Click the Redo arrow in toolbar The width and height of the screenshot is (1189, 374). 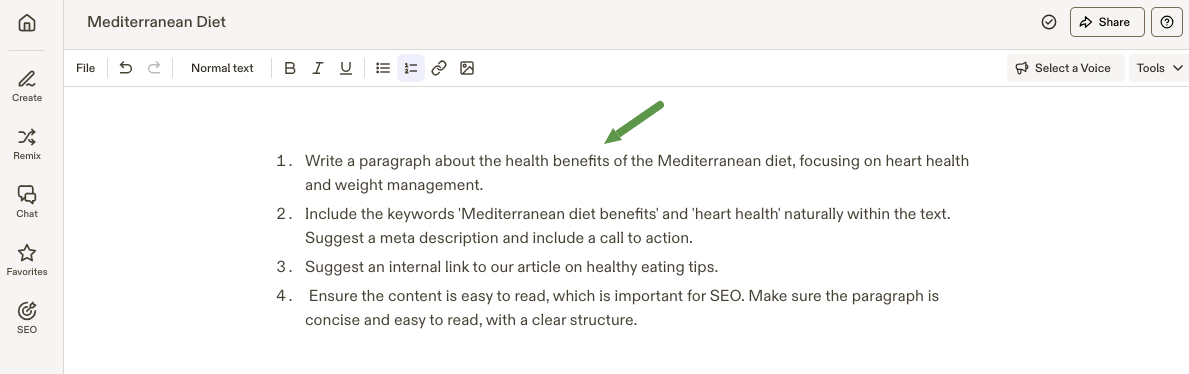(154, 68)
